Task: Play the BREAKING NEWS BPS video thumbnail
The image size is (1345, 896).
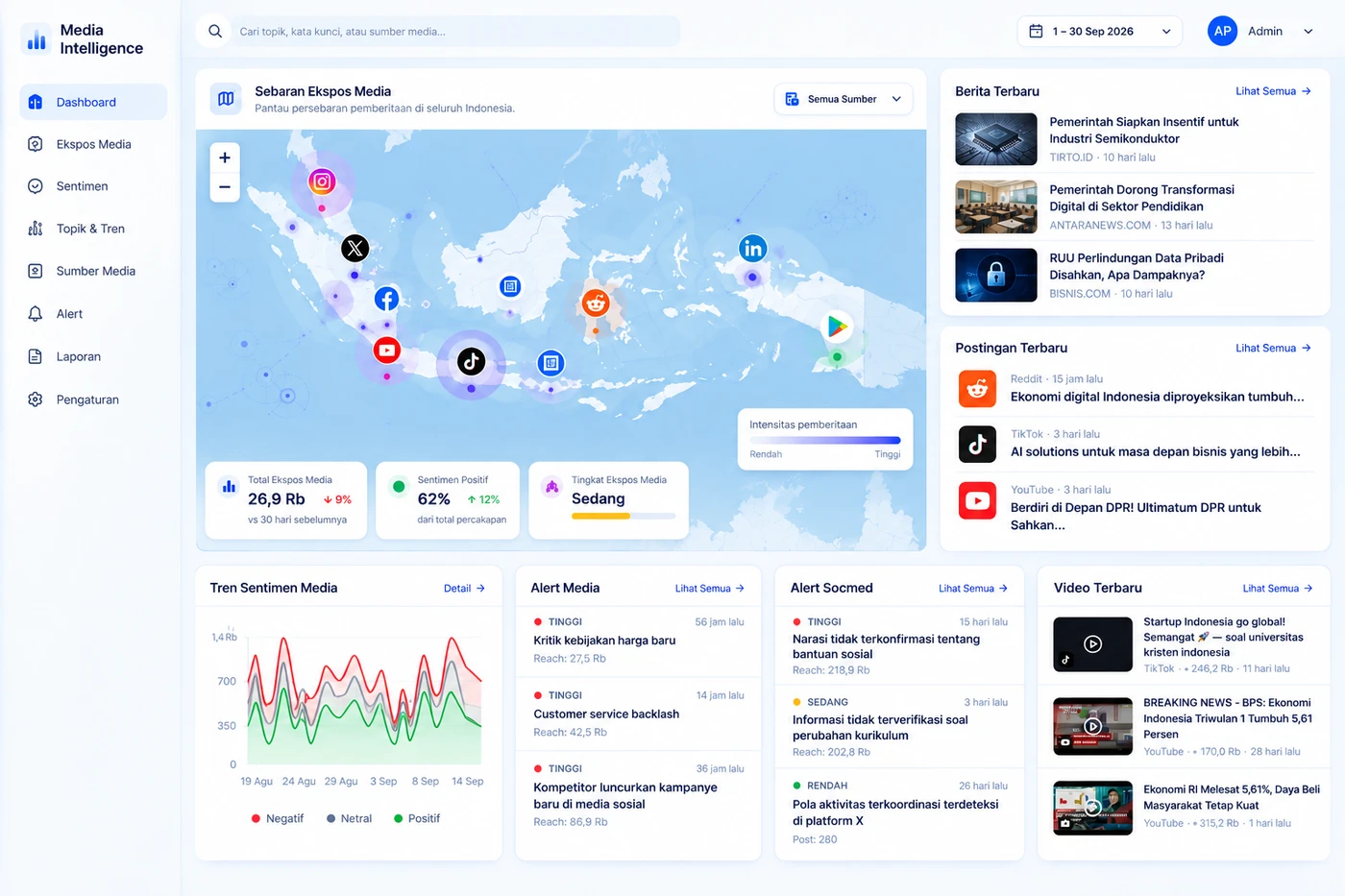Action: tap(1092, 726)
